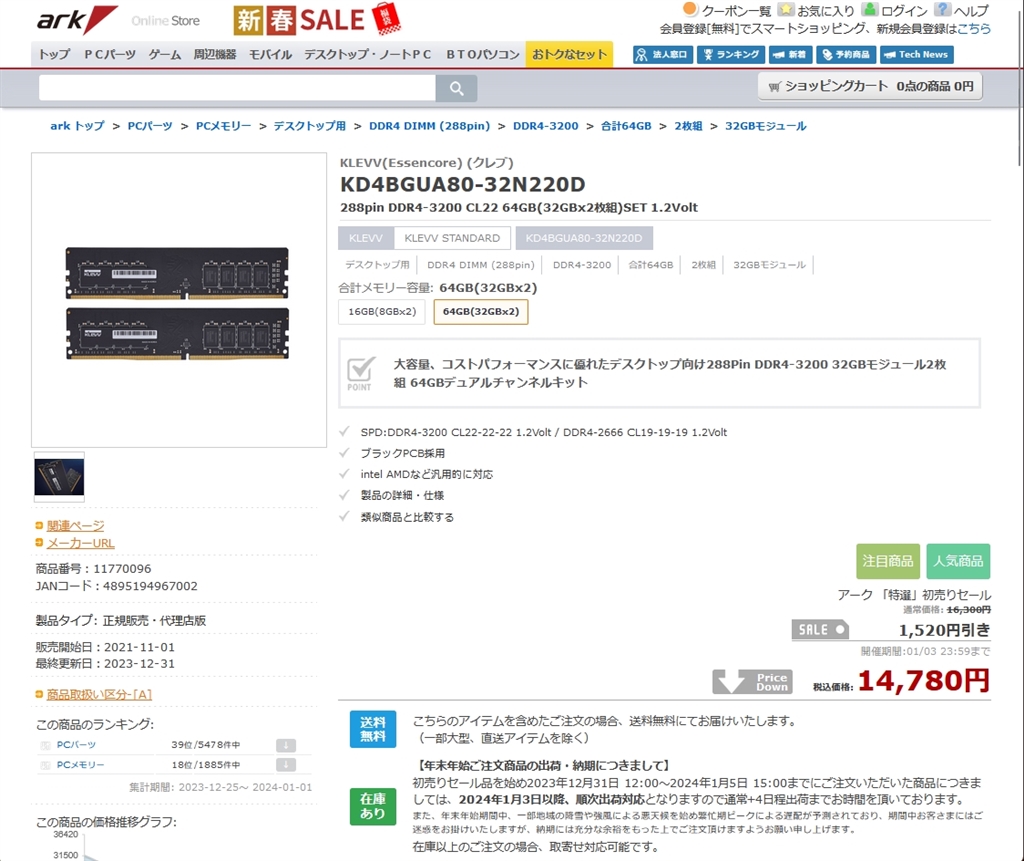The height and width of the screenshot is (861, 1024).
Task: Click the search magnifier icon
Action: (x=456, y=88)
